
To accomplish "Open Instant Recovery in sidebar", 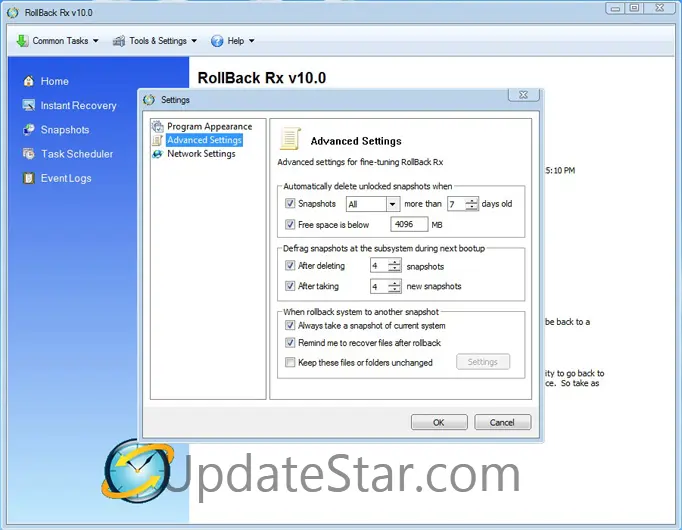I will [x=78, y=106].
